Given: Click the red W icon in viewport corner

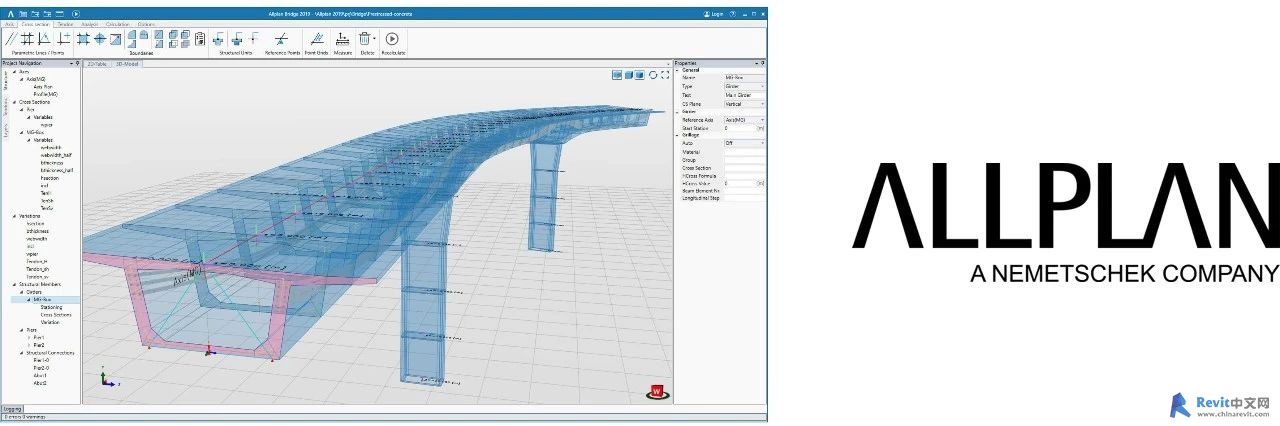Looking at the screenshot, I should pyautogui.click(x=657, y=392).
